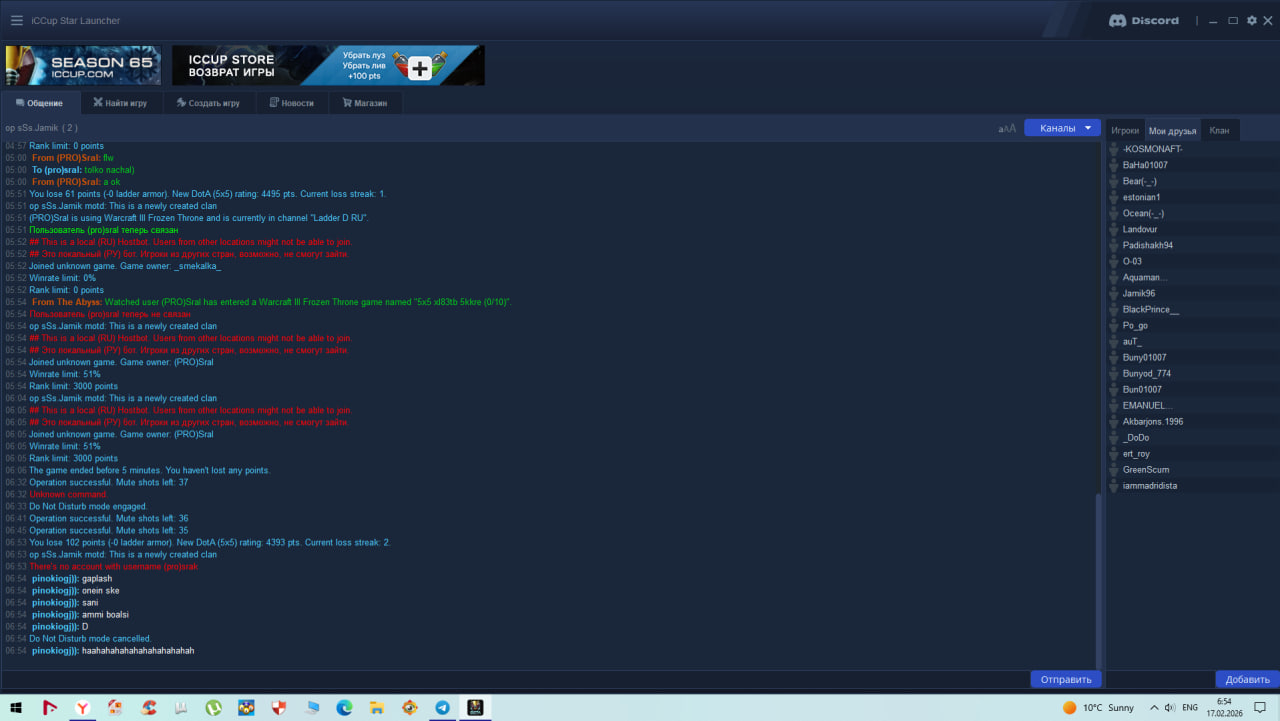Select friend estonian1 in the list
This screenshot has width=1280, height=721.
[x=1192, y=197]
